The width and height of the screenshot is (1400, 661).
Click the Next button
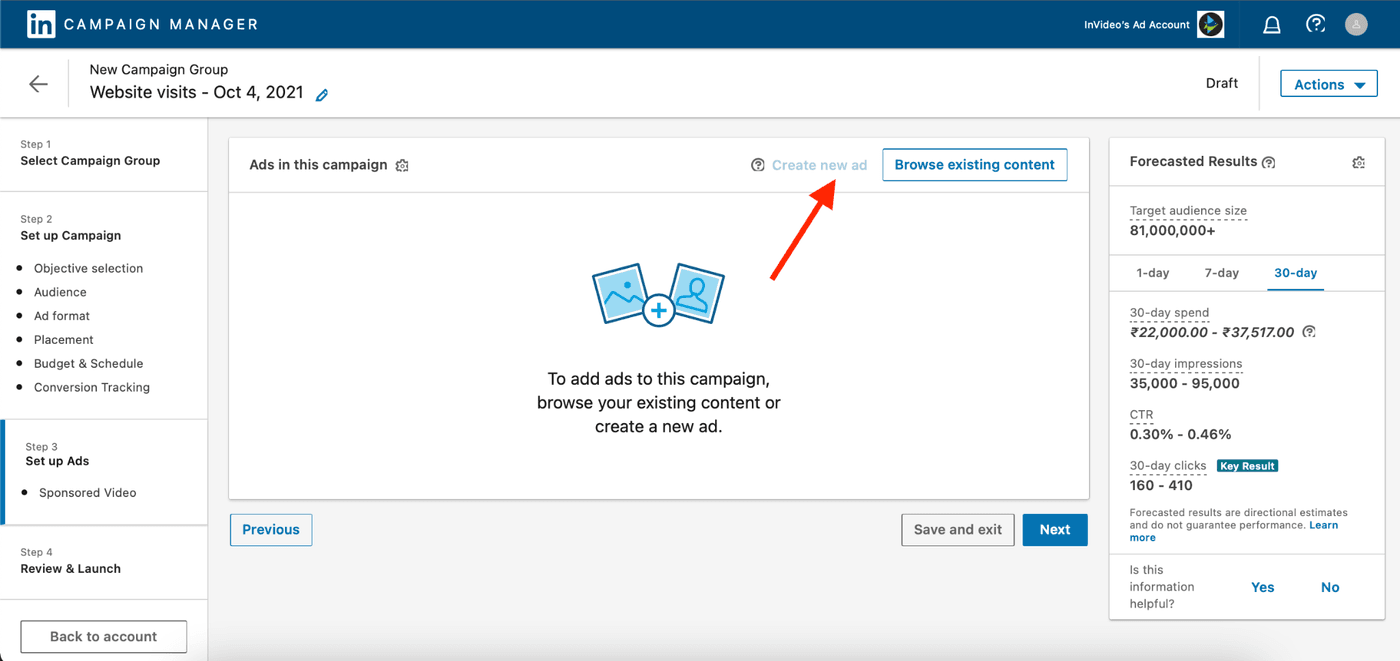[1054, 529]
